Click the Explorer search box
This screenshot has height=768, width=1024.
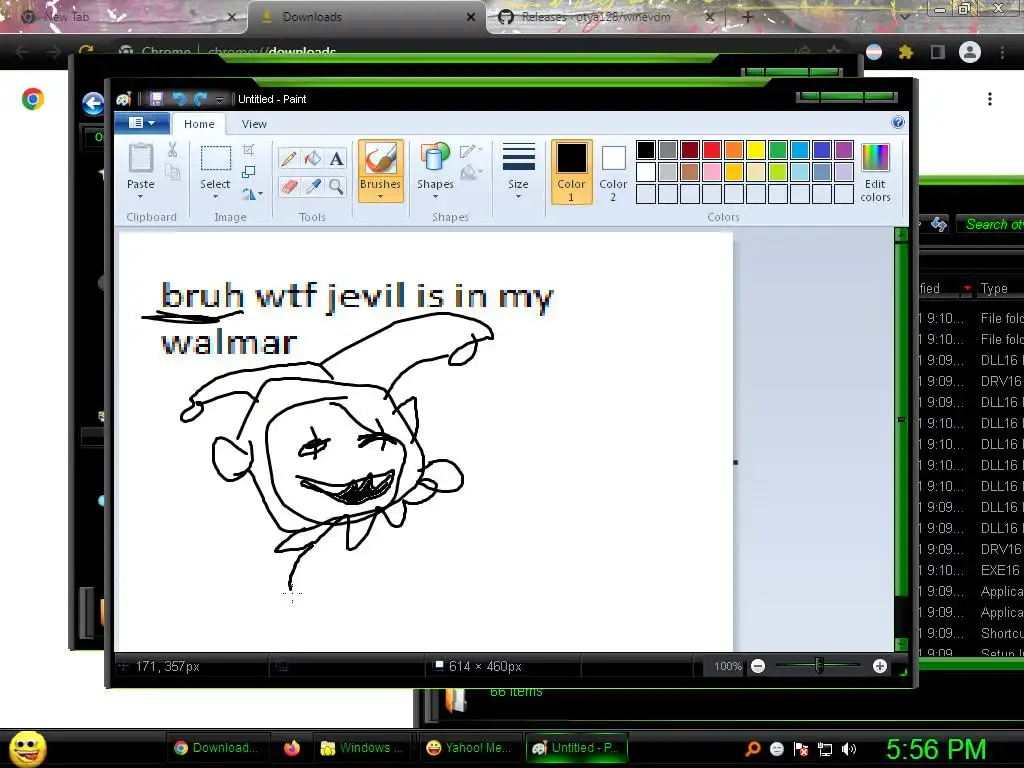(990, 224)
